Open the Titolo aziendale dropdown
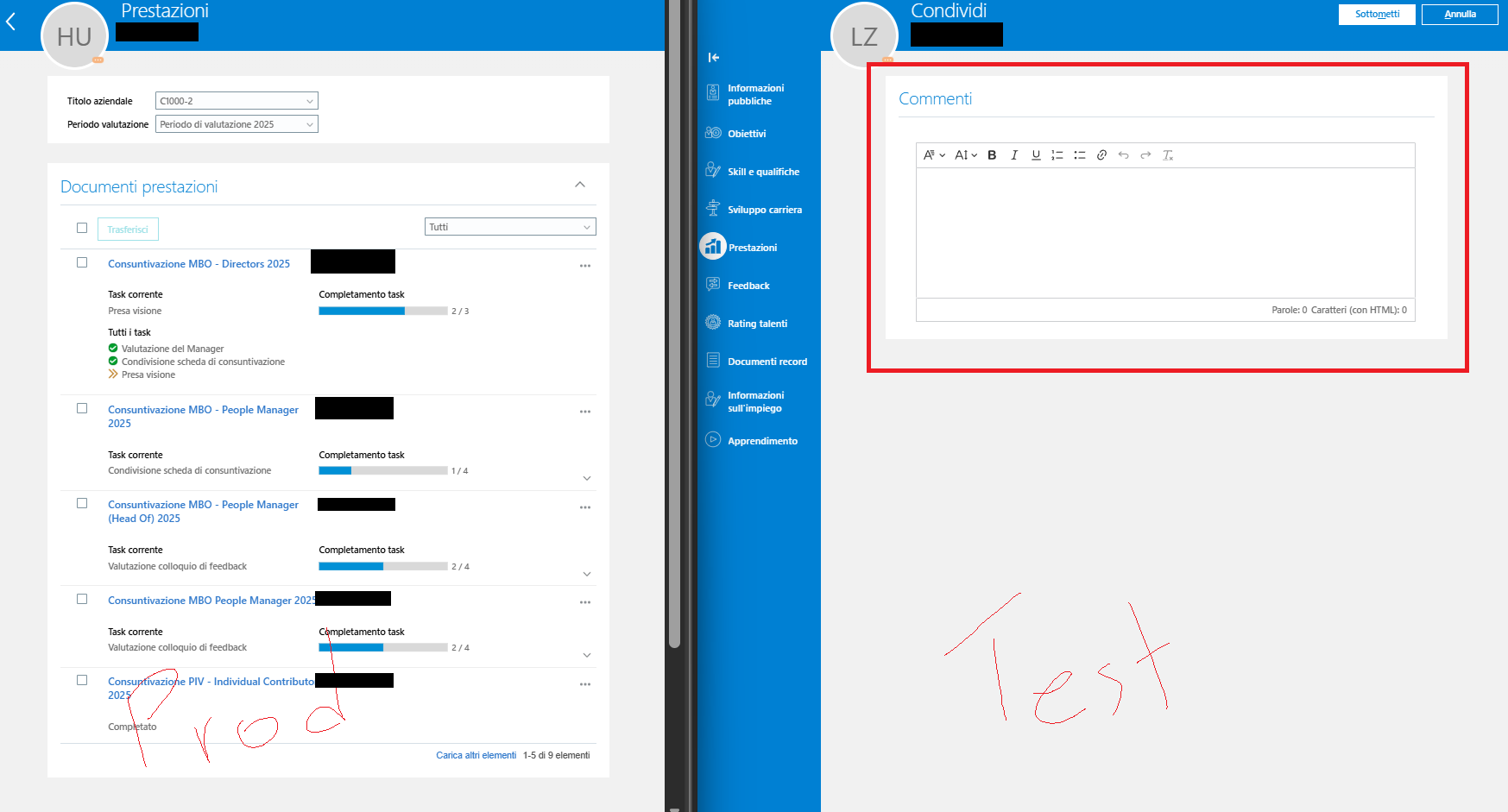1508x812 pixels. tap(237, 101)
